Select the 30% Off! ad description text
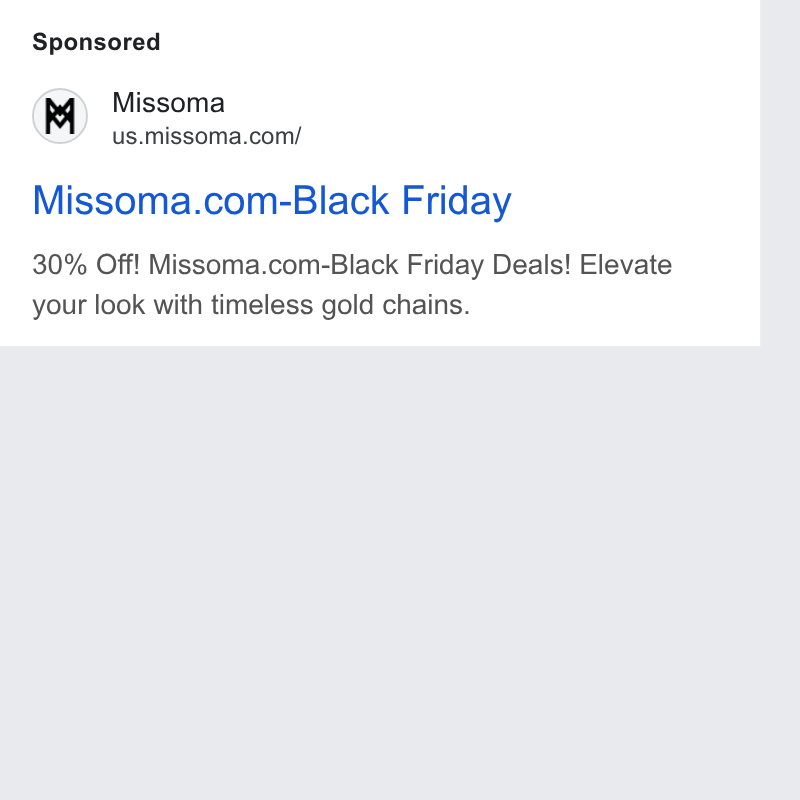 click(352, 285)
